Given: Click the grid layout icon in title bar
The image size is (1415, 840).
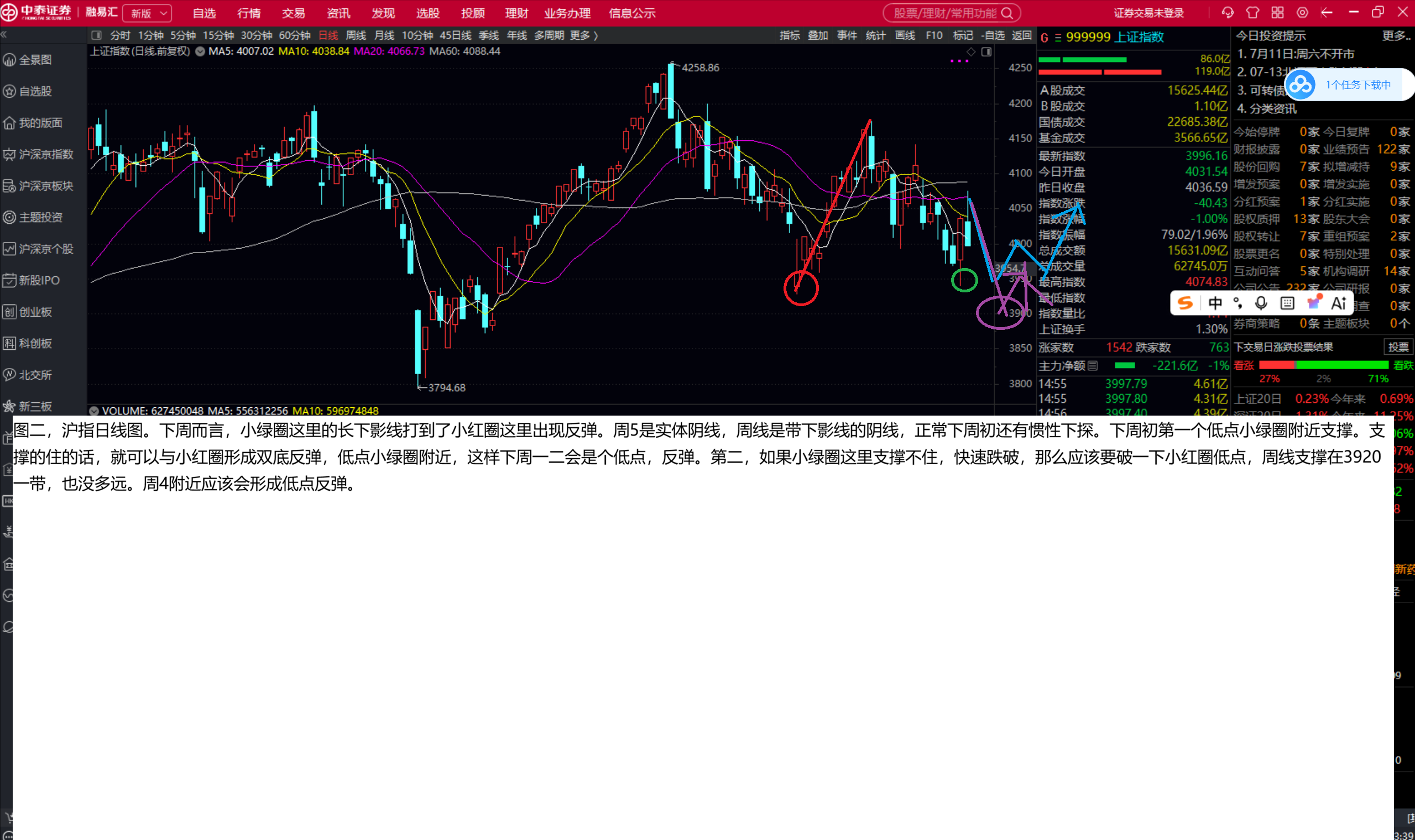Looking at the screenshot, I should [x=1277, y=13].
